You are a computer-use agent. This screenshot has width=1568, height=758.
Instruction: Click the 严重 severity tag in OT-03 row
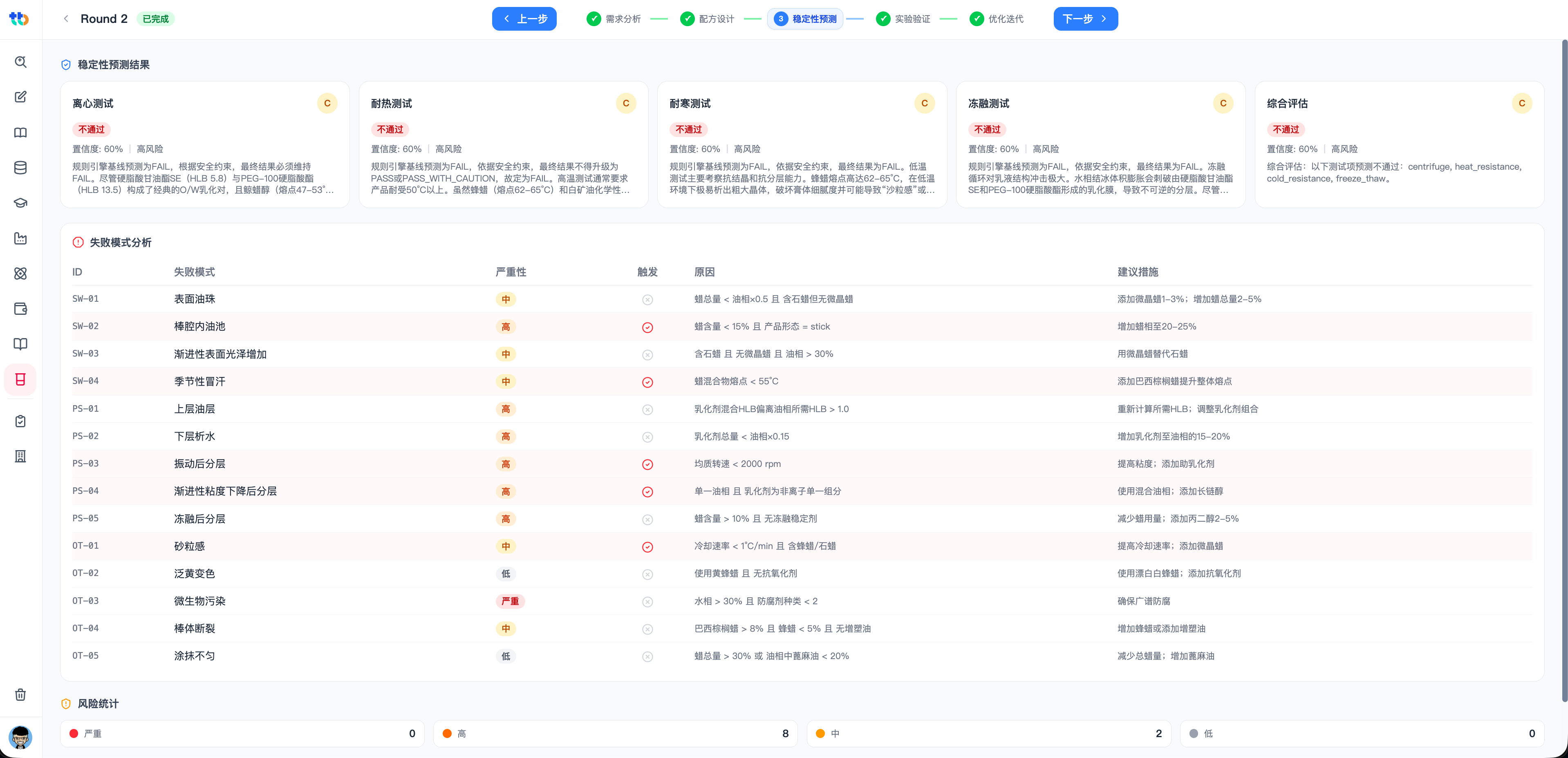pos(510,601)
